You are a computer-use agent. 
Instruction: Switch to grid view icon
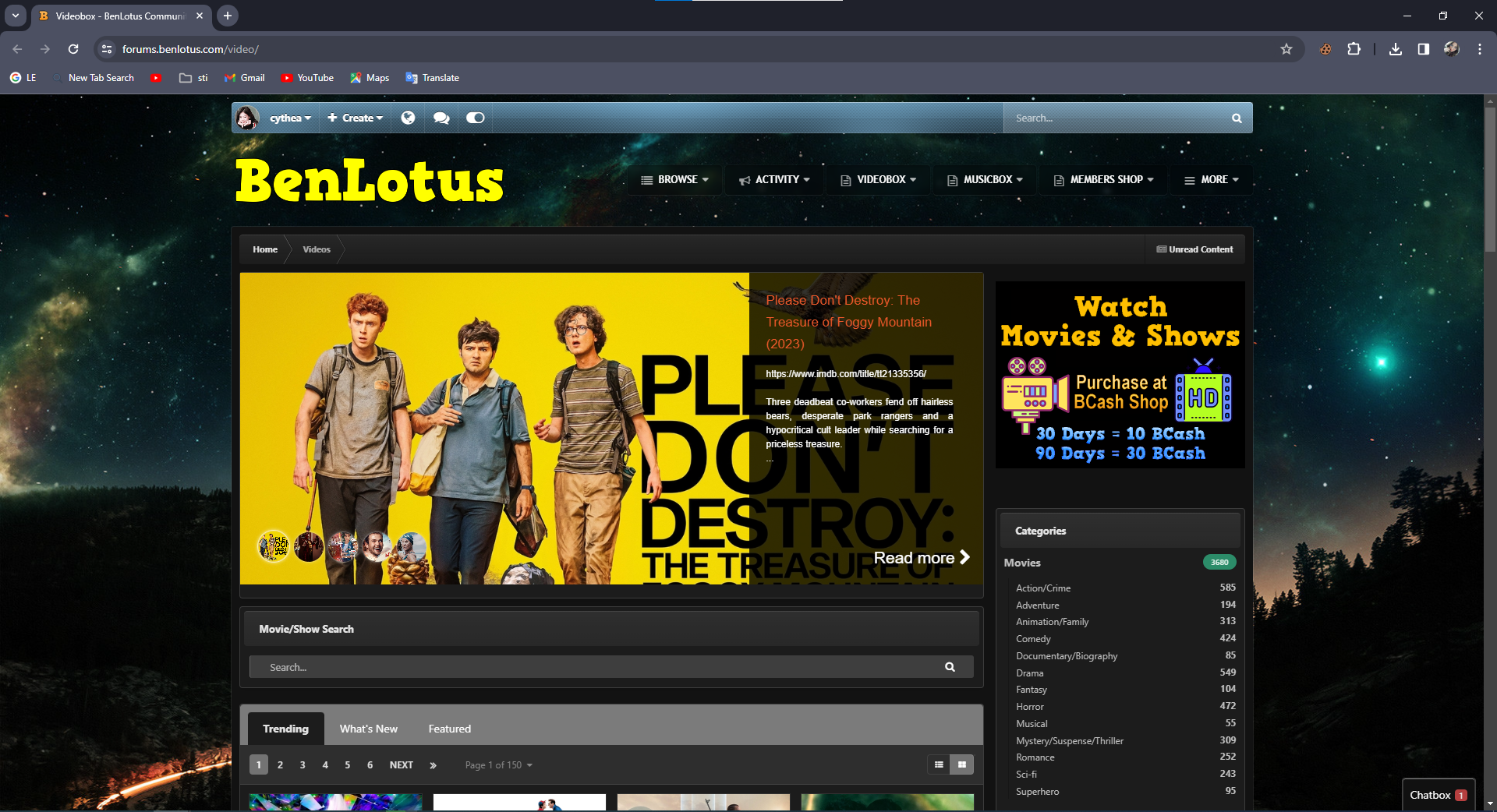(x=962, y=764)
